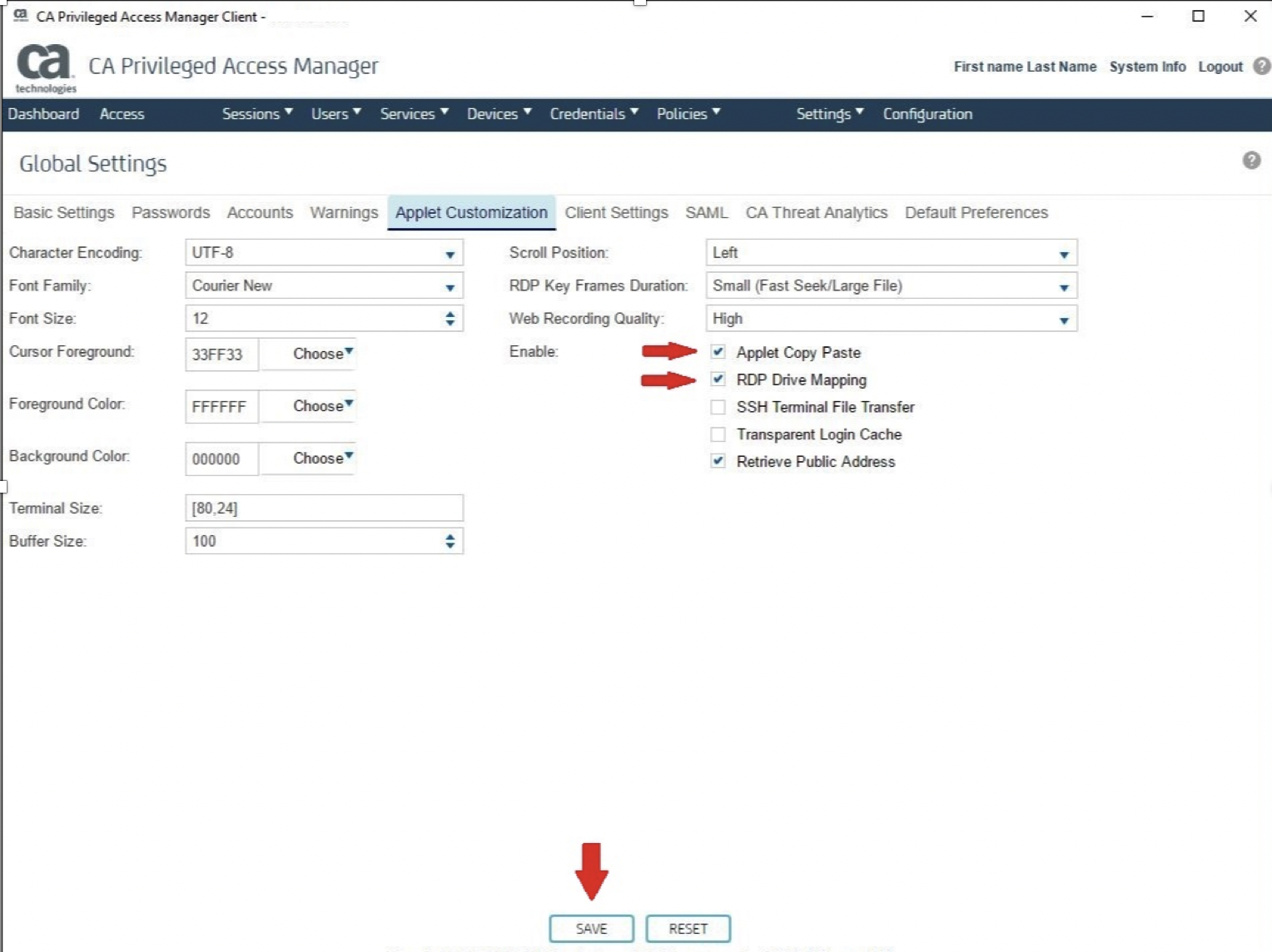Toggle Retrieve Public Address checkbox
Image resolution: width=1272 pixels, height=952 pixels.
click(x=718, y=461)
